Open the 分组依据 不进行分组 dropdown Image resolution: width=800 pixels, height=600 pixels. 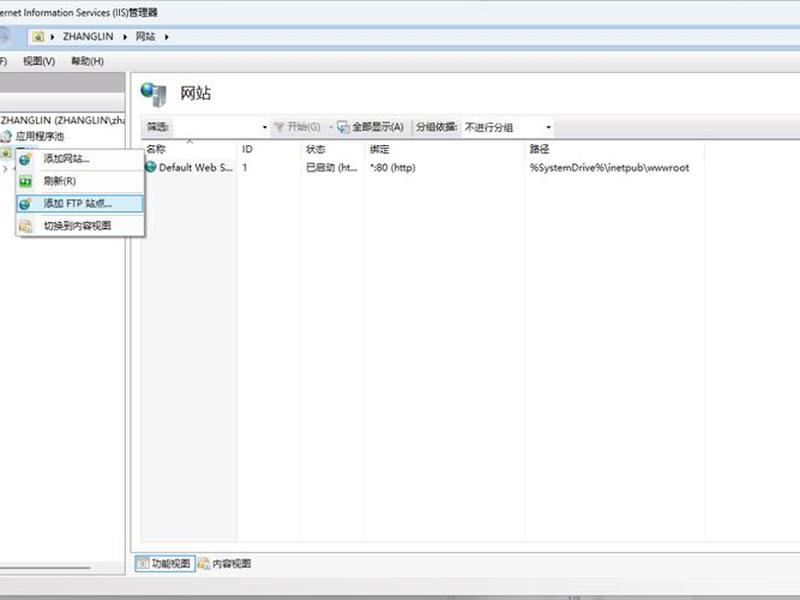[x=548, y=127]
